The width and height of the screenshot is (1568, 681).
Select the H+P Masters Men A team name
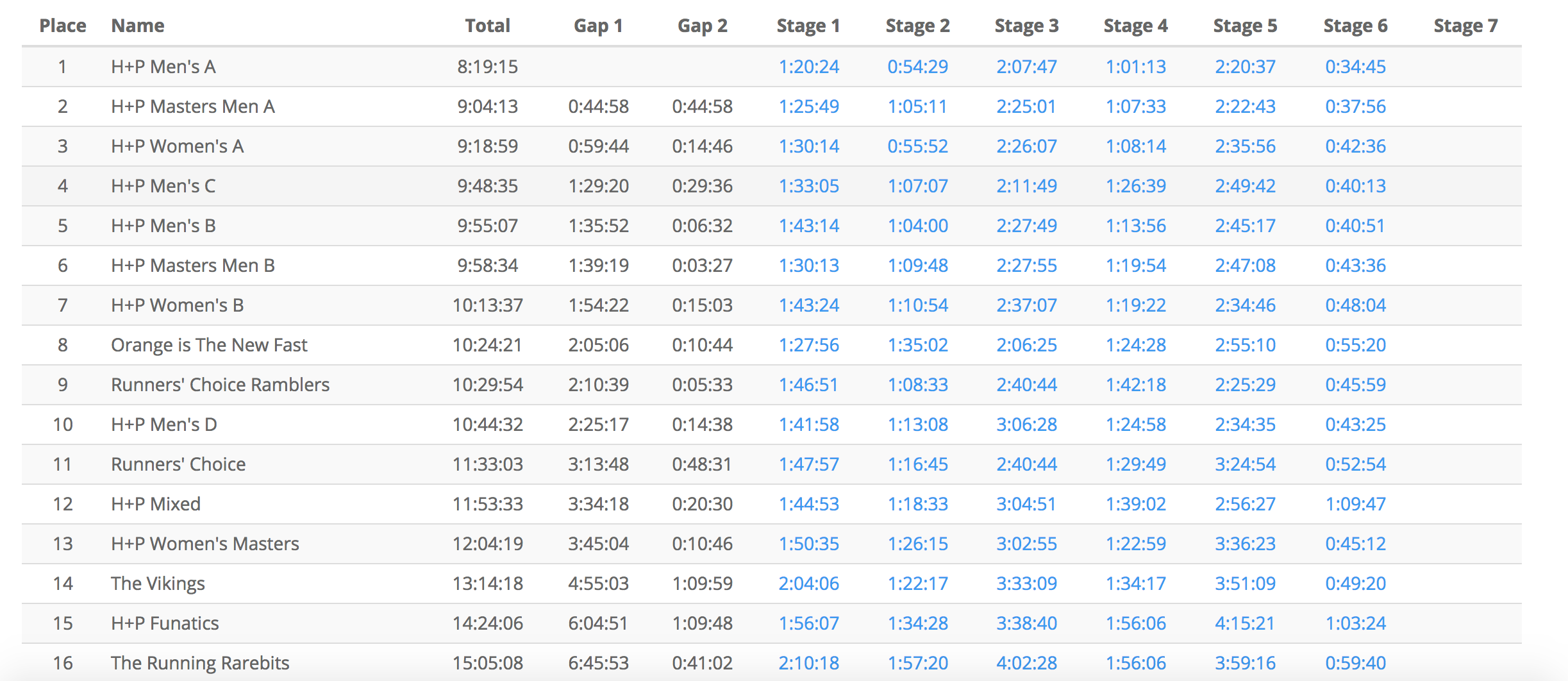(193, 106)
